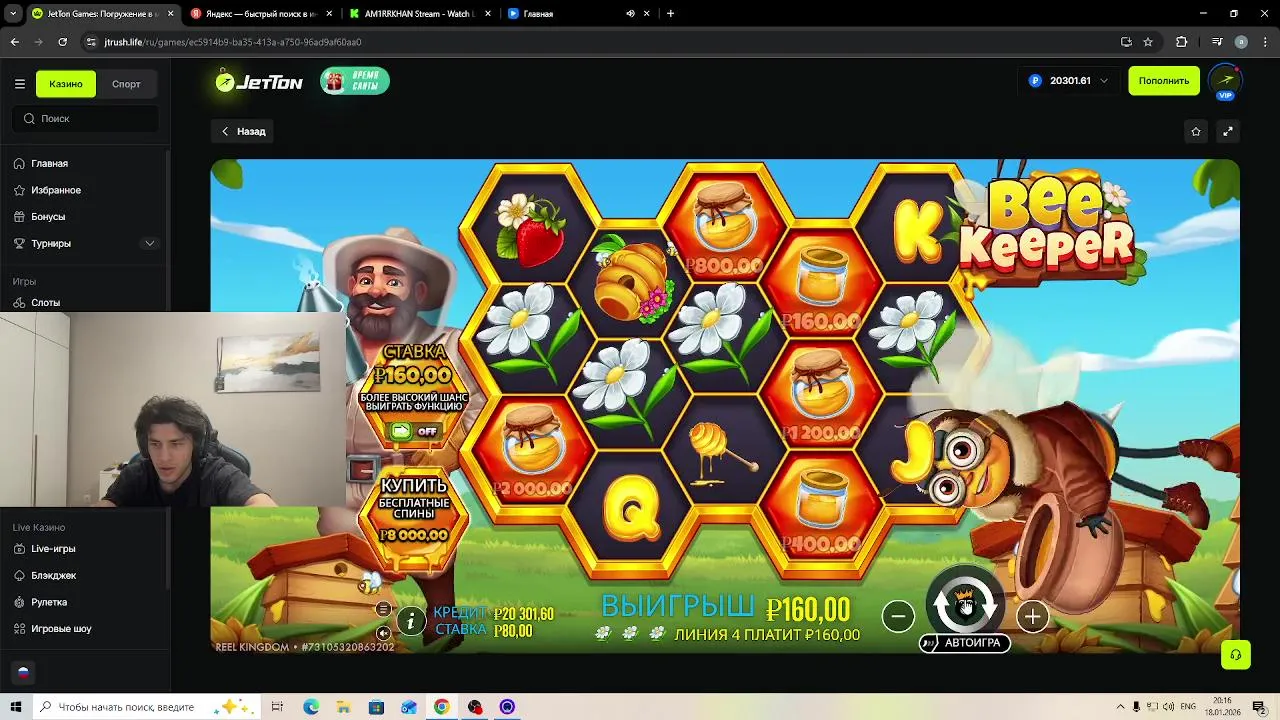This screenshot has width=1280, height=720.
Task: Launch Microsoft Edge from taskbar
Action: click(311, 707)
